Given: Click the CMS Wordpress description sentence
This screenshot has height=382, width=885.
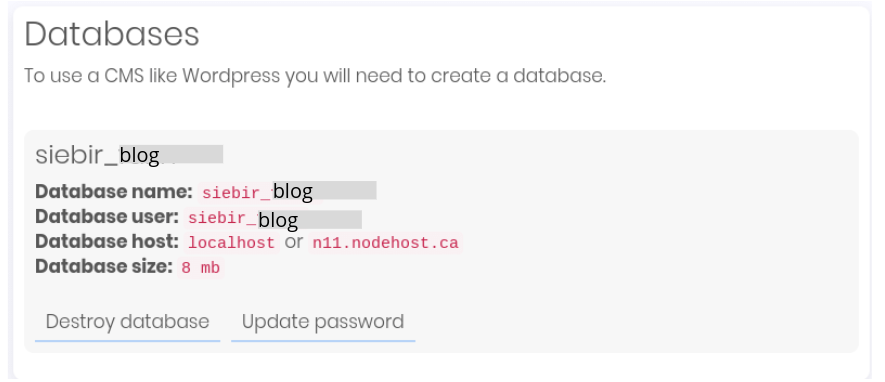Looking at the screenshot, I should (315, 76).
